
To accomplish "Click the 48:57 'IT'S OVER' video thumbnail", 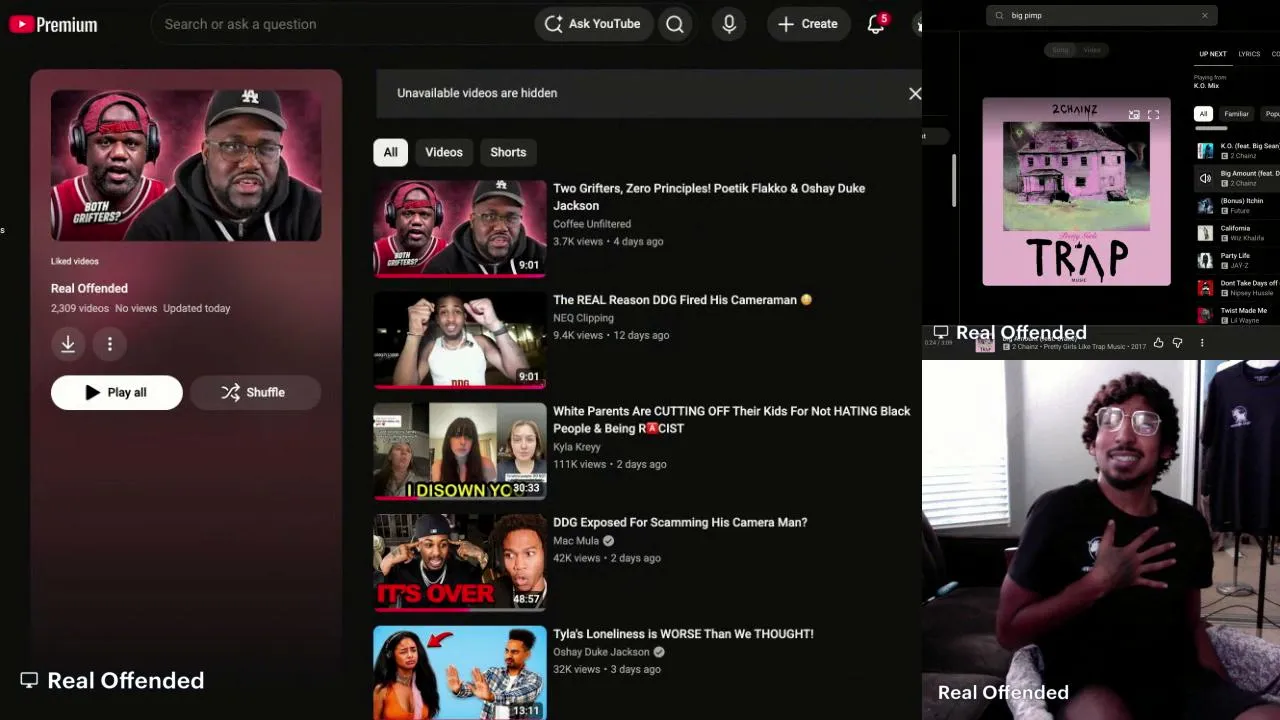I will pyautogui.click(x=460, y=563).
